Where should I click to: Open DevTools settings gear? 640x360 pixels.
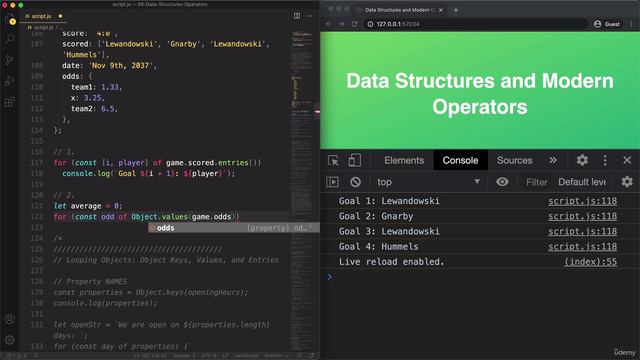coord(582,160)
